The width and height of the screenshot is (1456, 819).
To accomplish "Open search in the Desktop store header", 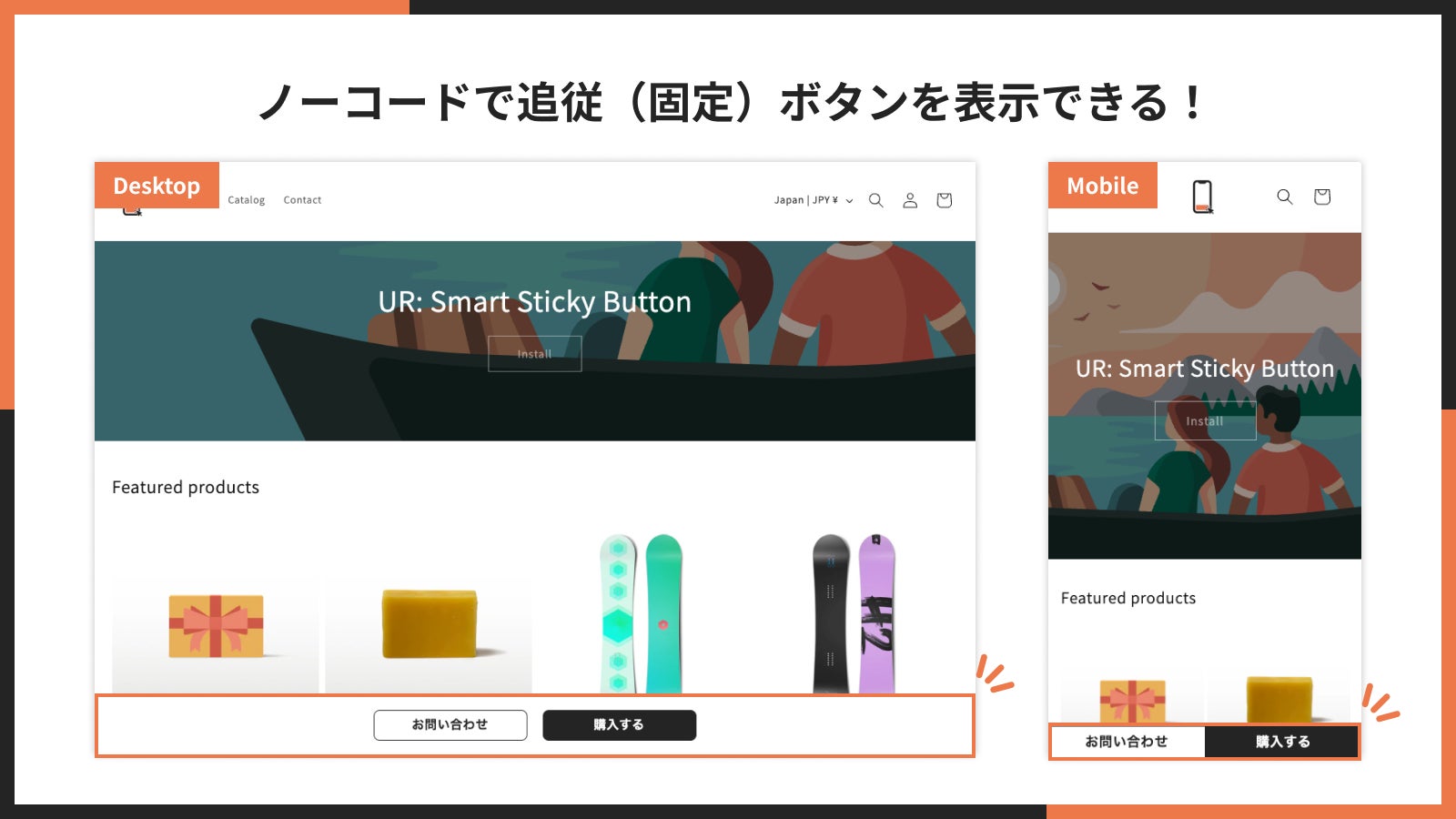I will click(875, 200).
